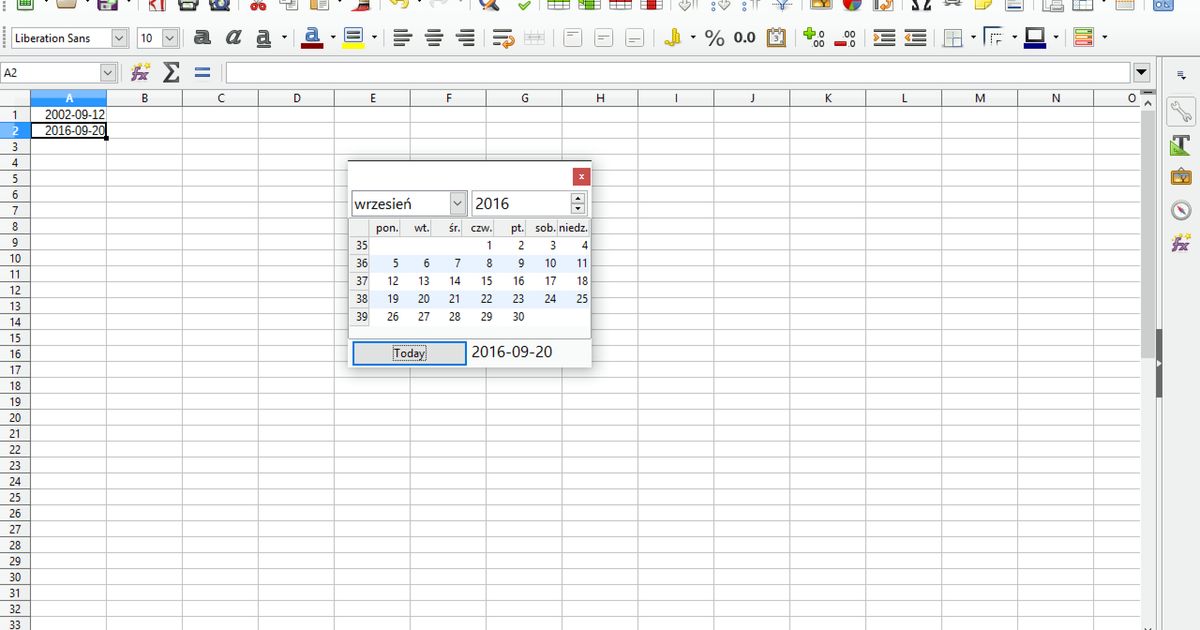This screenshot has height=630, width=1200.
Task: Open the Function Wizard on the formula bar
Action: point(140,71)
